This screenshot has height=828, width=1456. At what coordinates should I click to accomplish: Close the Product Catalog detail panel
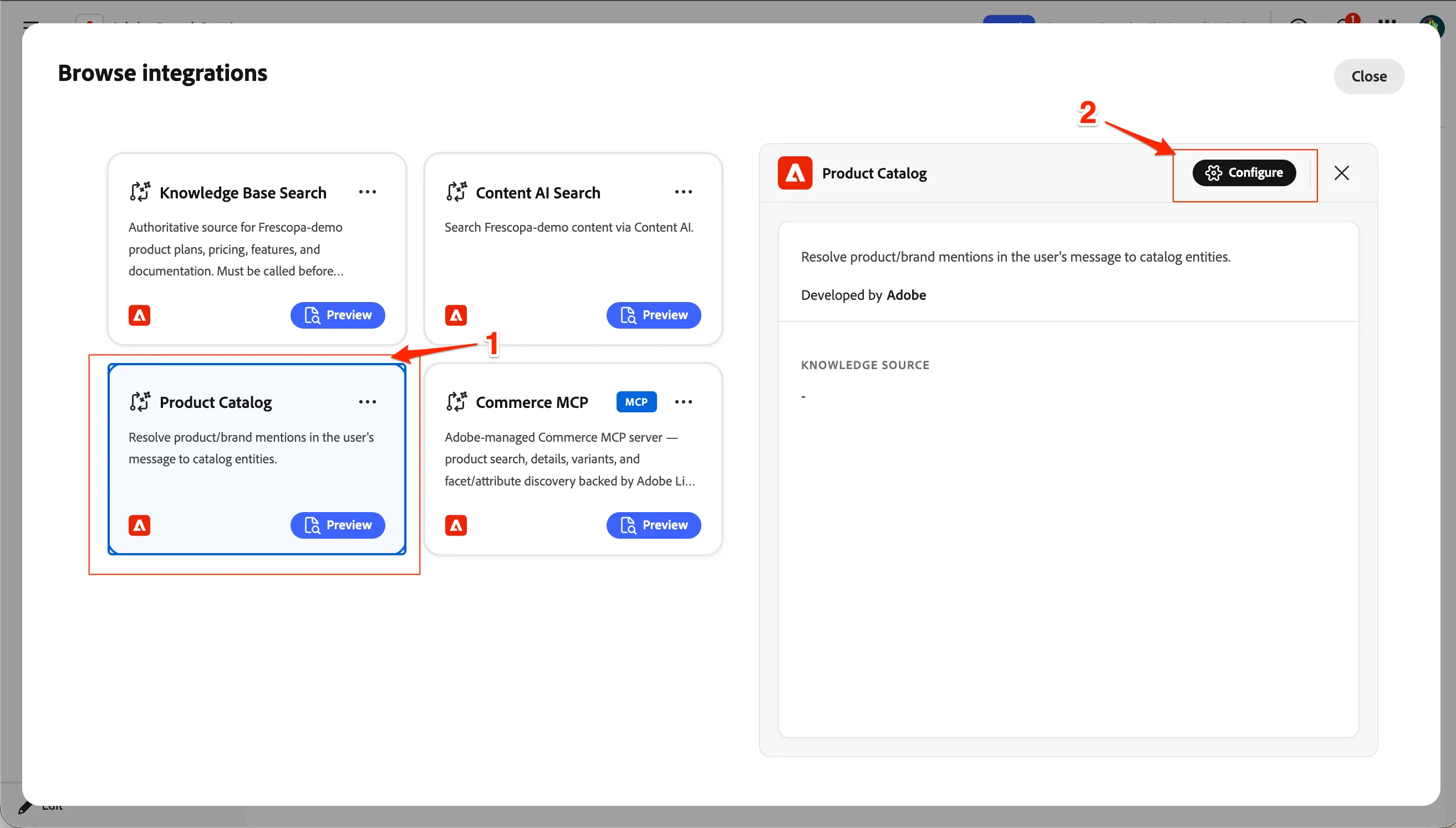[x=1341, y=173]
